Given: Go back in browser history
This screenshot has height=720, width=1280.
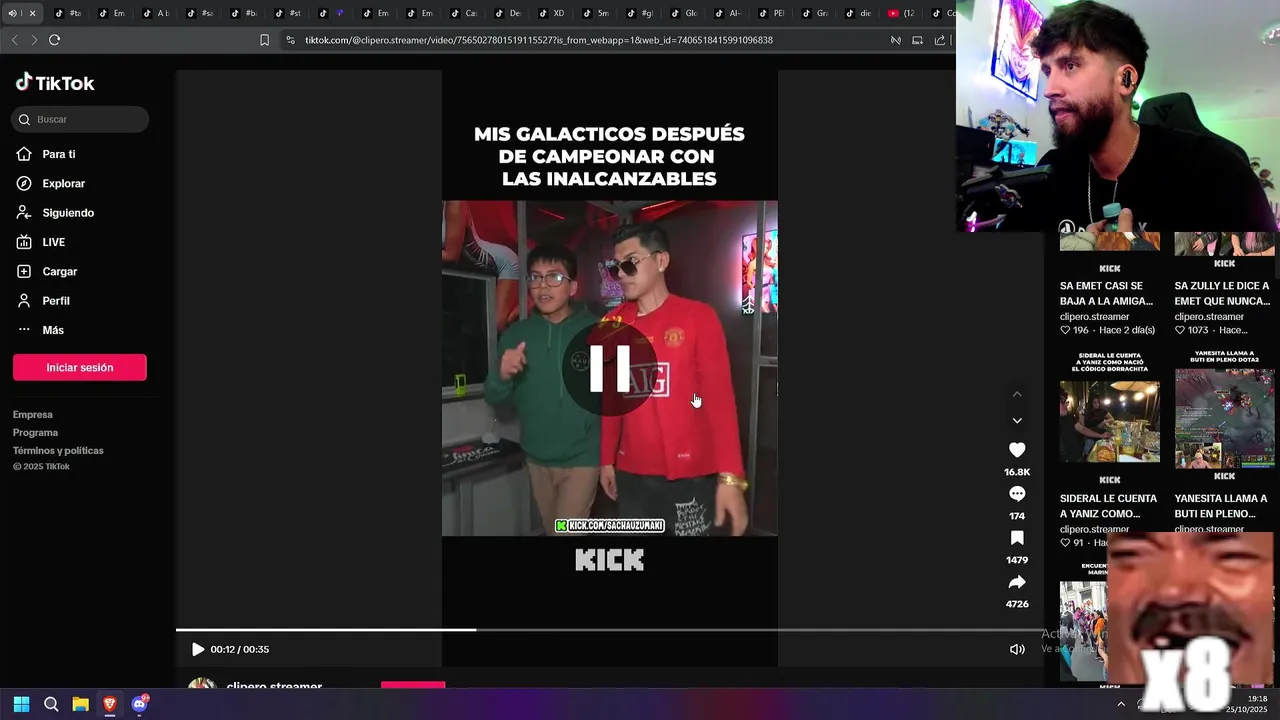Looking at the screenshot, I should click(x=14, y=40).
